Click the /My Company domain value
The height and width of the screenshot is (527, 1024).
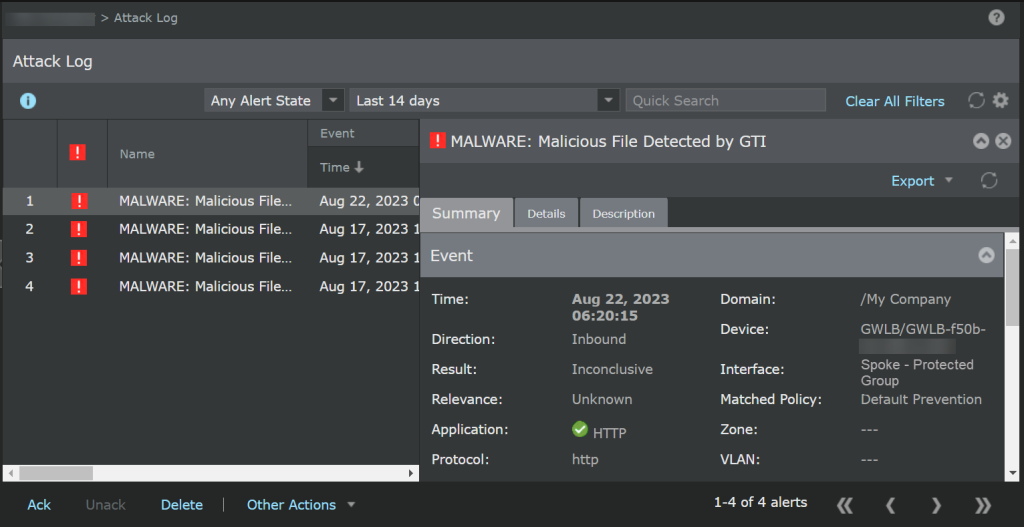pos(906,300)
